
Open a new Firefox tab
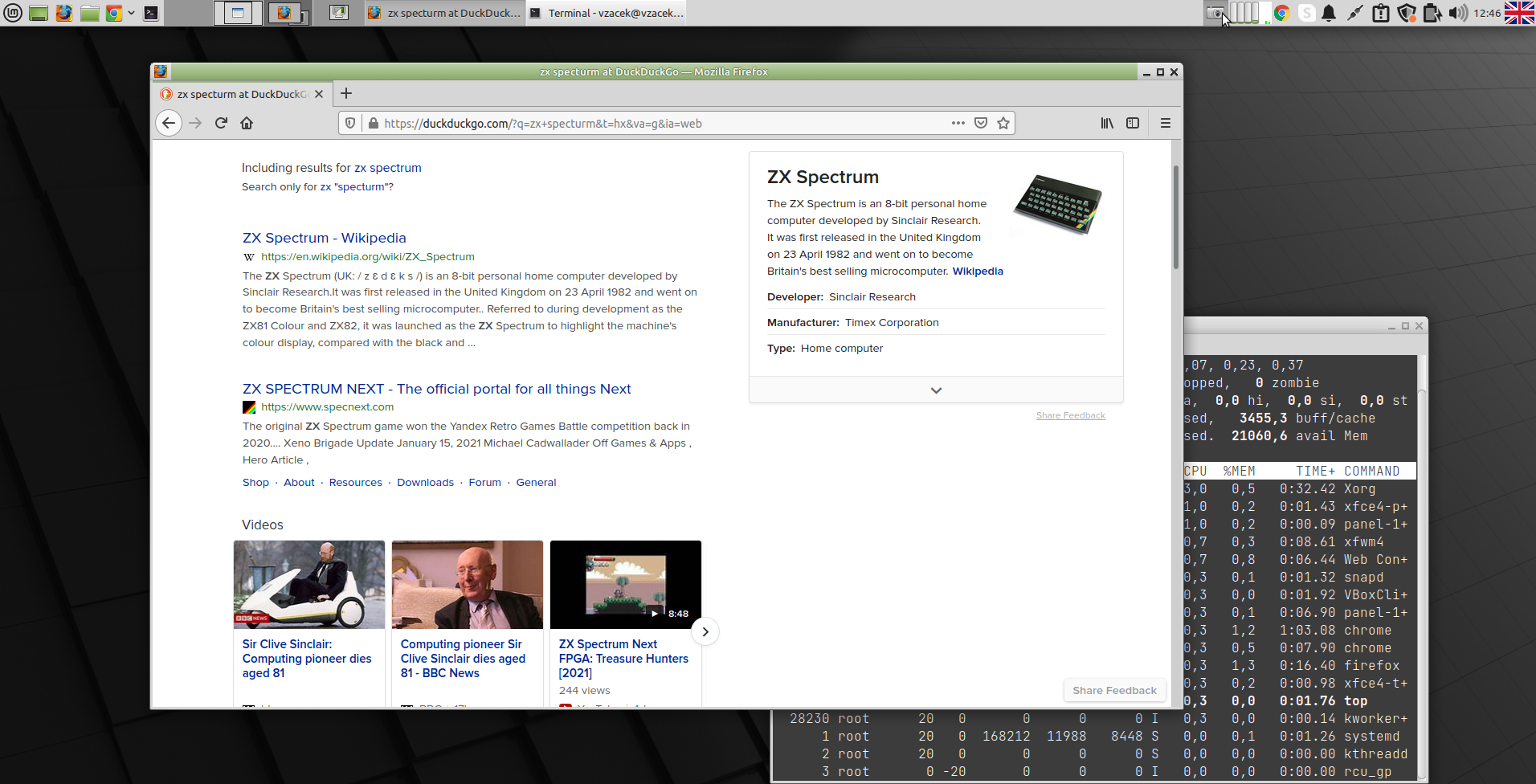point(346,93)
